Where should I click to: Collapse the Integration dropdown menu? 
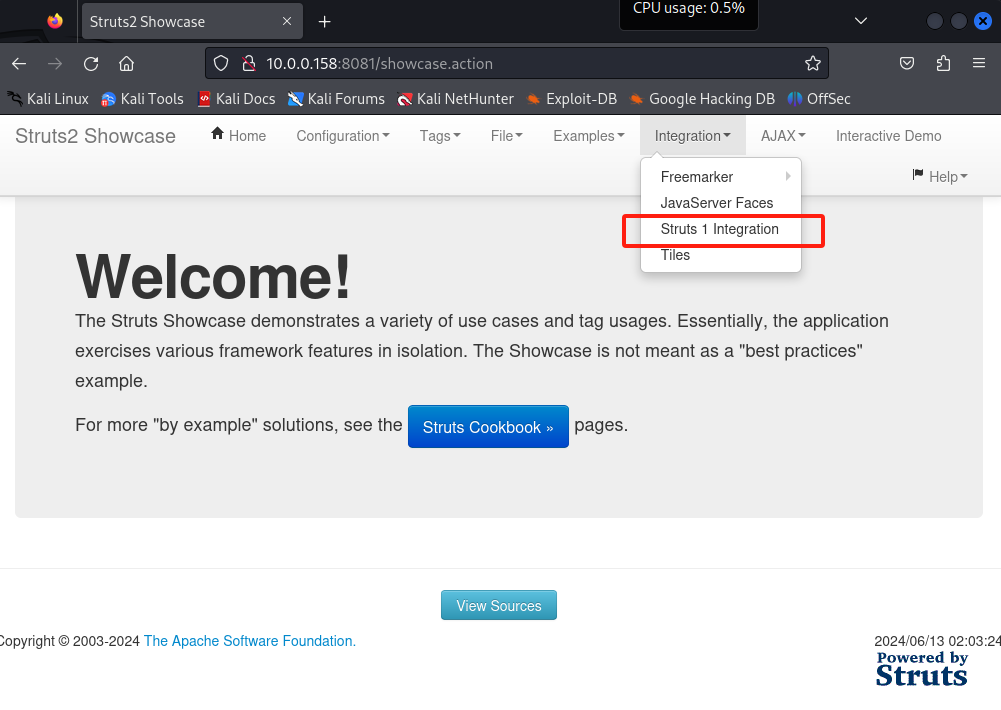coord(693,136)
